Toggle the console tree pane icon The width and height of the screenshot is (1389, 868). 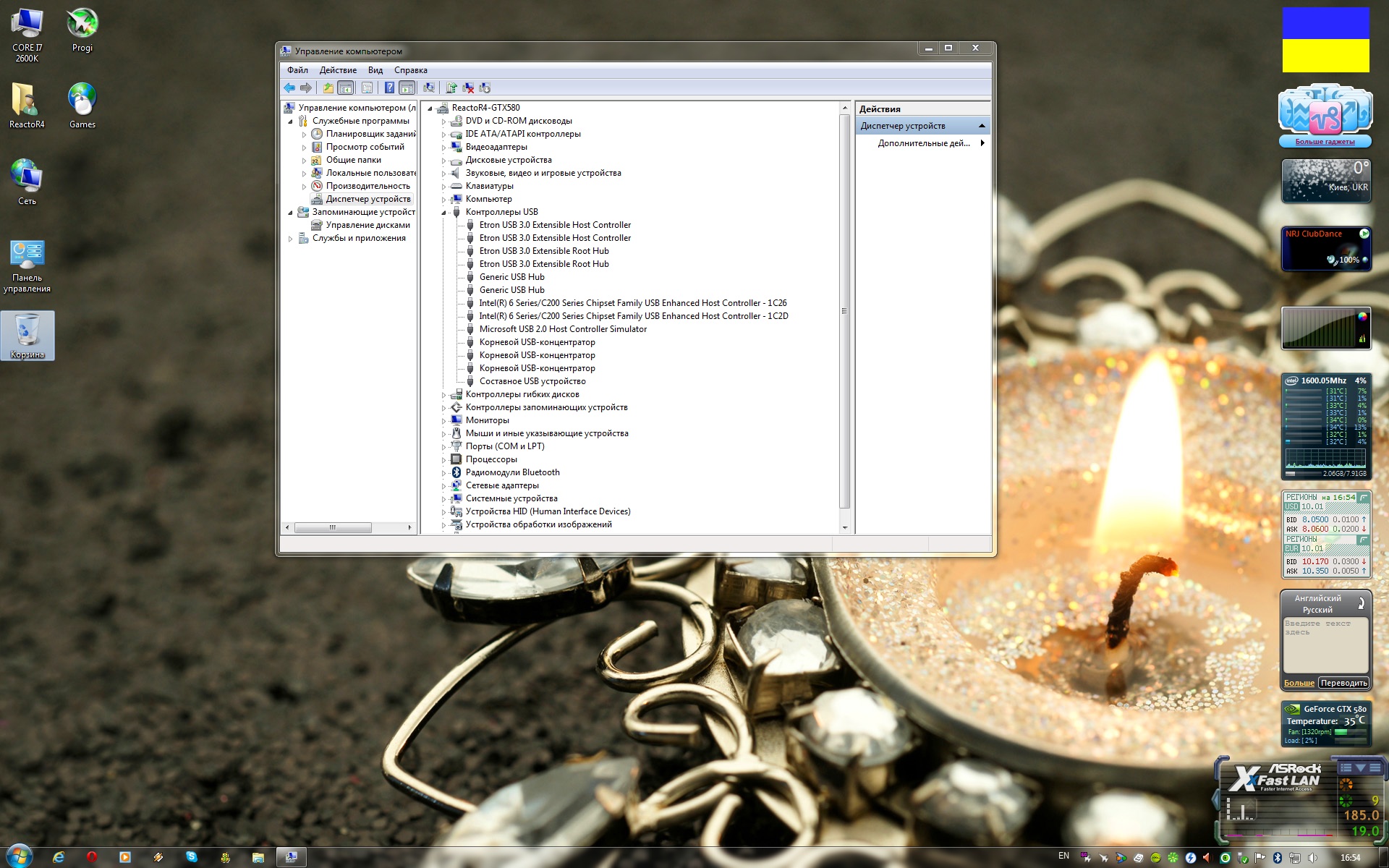[346, 88]
